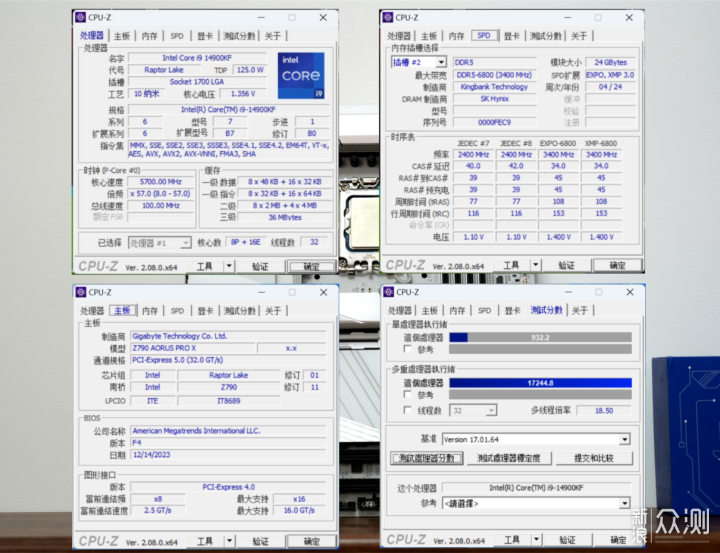The height and width of the screenshot is (553, 720).
Task: Minimize the mainboard window
Action: 261,293
